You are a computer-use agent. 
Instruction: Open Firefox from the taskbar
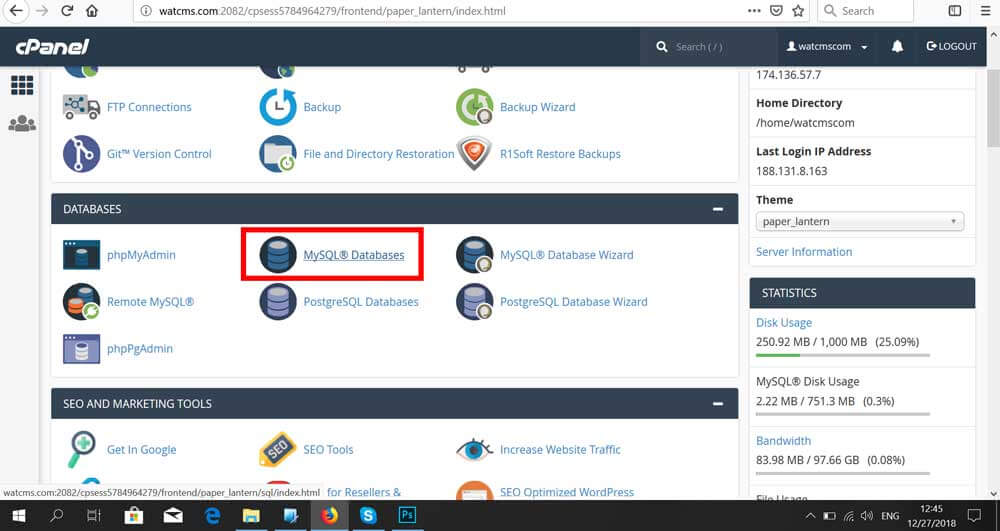(329, 515)
